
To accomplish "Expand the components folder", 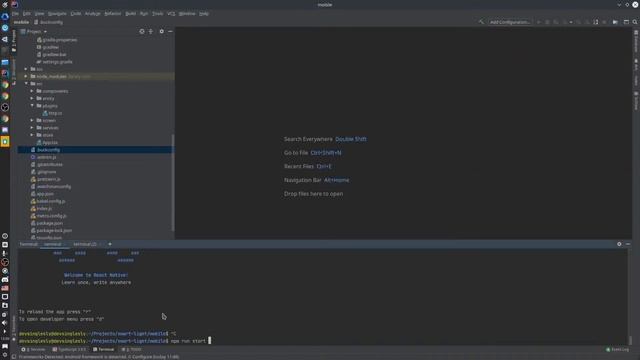I will (x=32, y=91).
